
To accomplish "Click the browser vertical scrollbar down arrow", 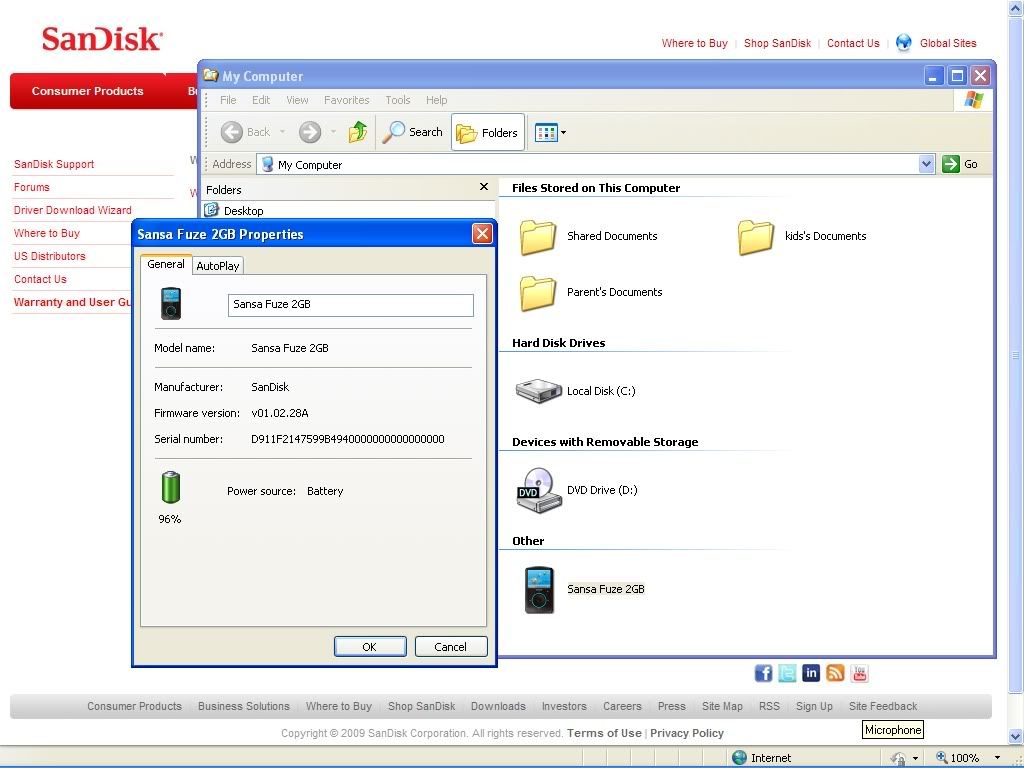I will [x=1017, y=737].
